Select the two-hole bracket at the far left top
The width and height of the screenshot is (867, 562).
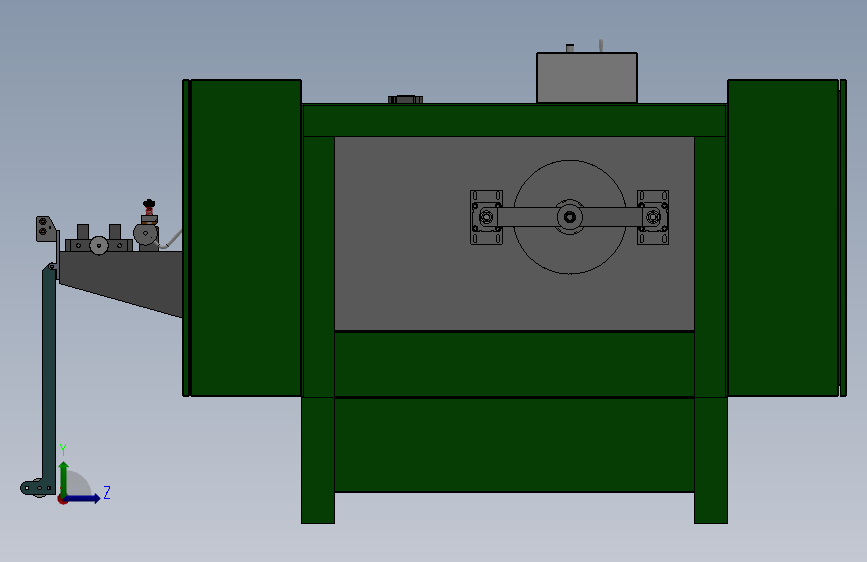(45, 229)
